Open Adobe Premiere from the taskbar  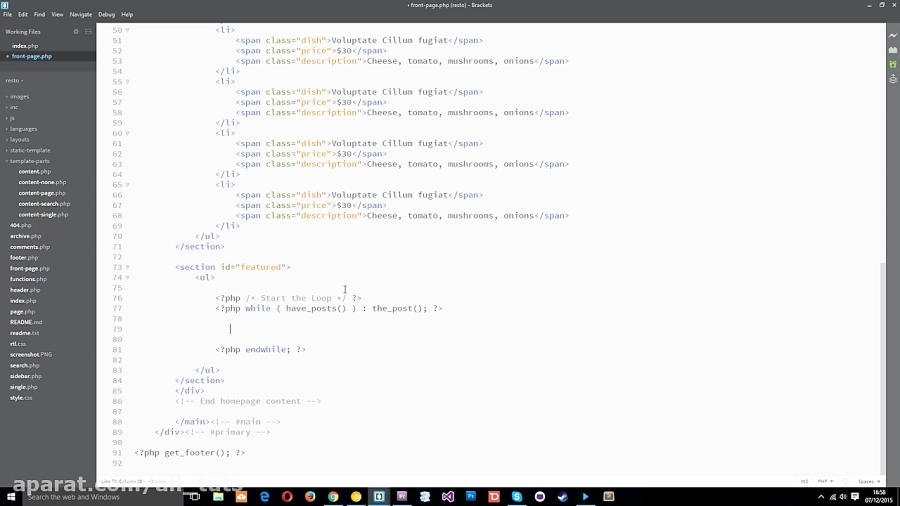(x=402, y=497)
